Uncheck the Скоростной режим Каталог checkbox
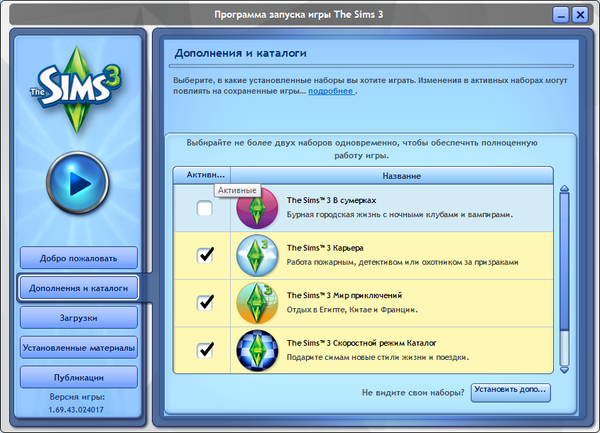600x433 pixels. 205,349
